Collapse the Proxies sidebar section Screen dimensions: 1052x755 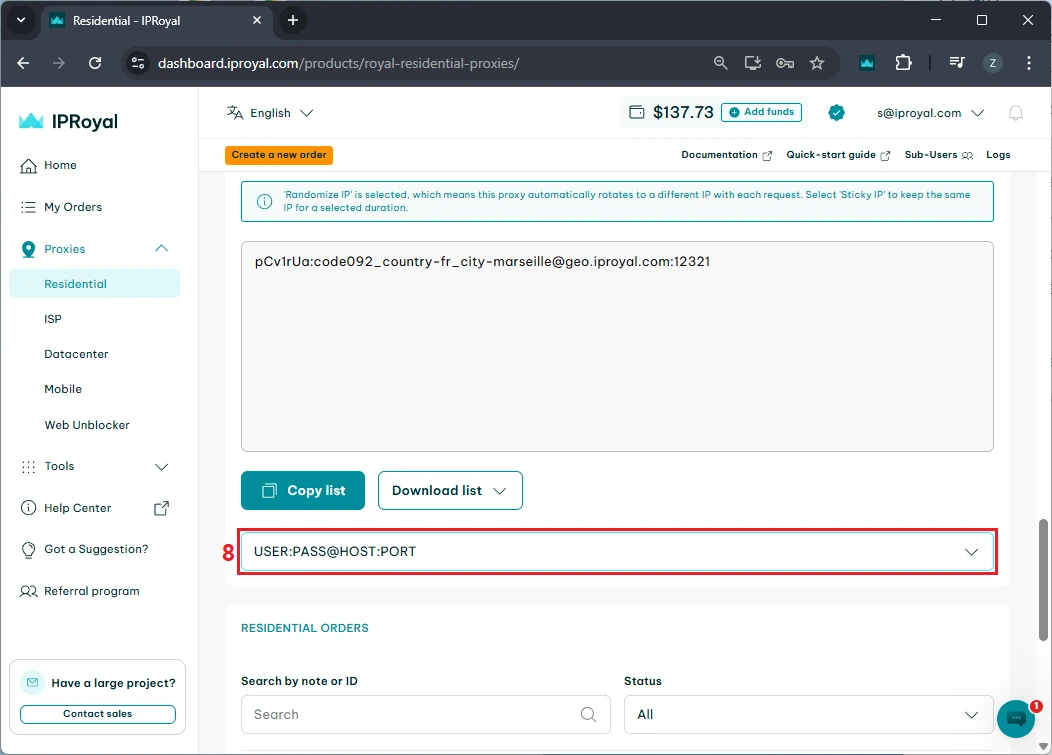(x=161, y=249)
